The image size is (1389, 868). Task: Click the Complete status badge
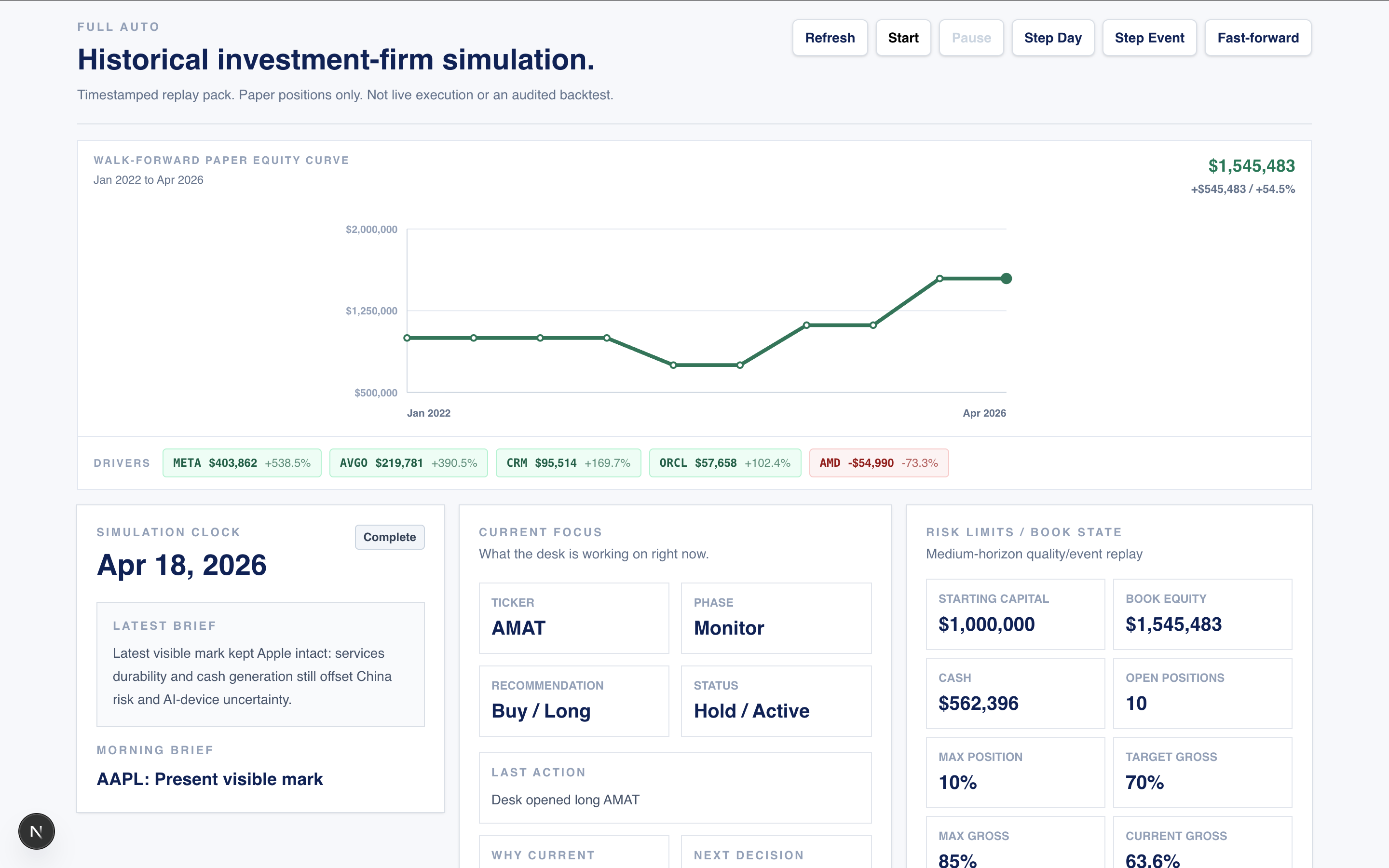389,537
